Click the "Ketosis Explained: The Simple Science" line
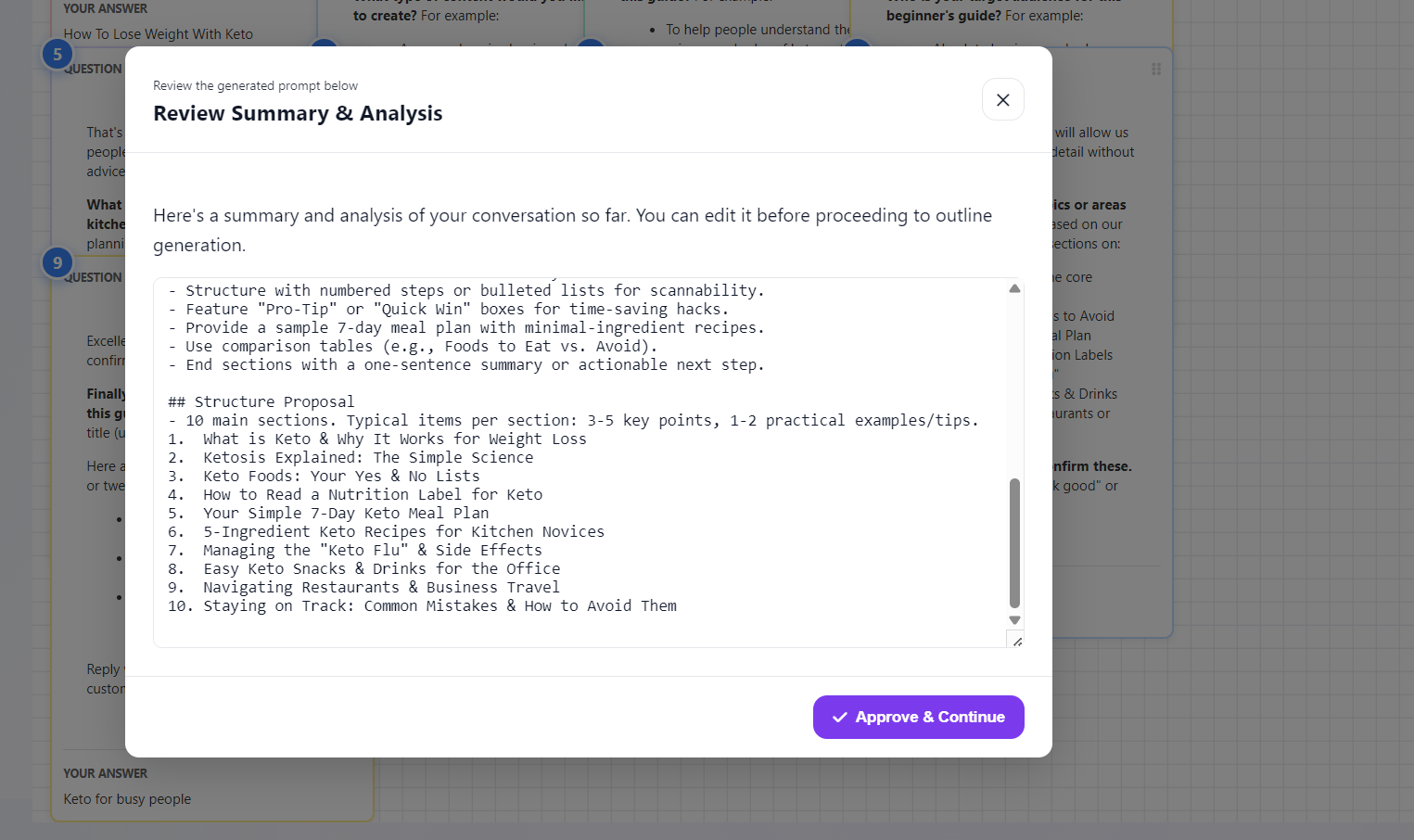This screenshot has height=840, width=1414. pyautogui.click(x=368, y=457)
